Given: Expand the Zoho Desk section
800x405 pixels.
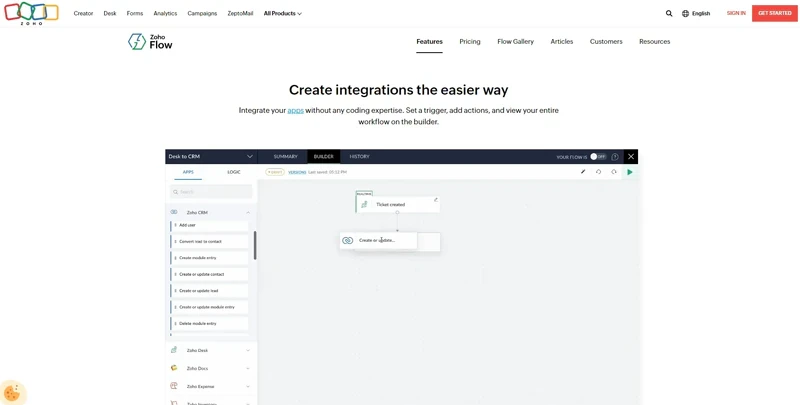Looking at the screenshot, I should (x=248, y=350).
